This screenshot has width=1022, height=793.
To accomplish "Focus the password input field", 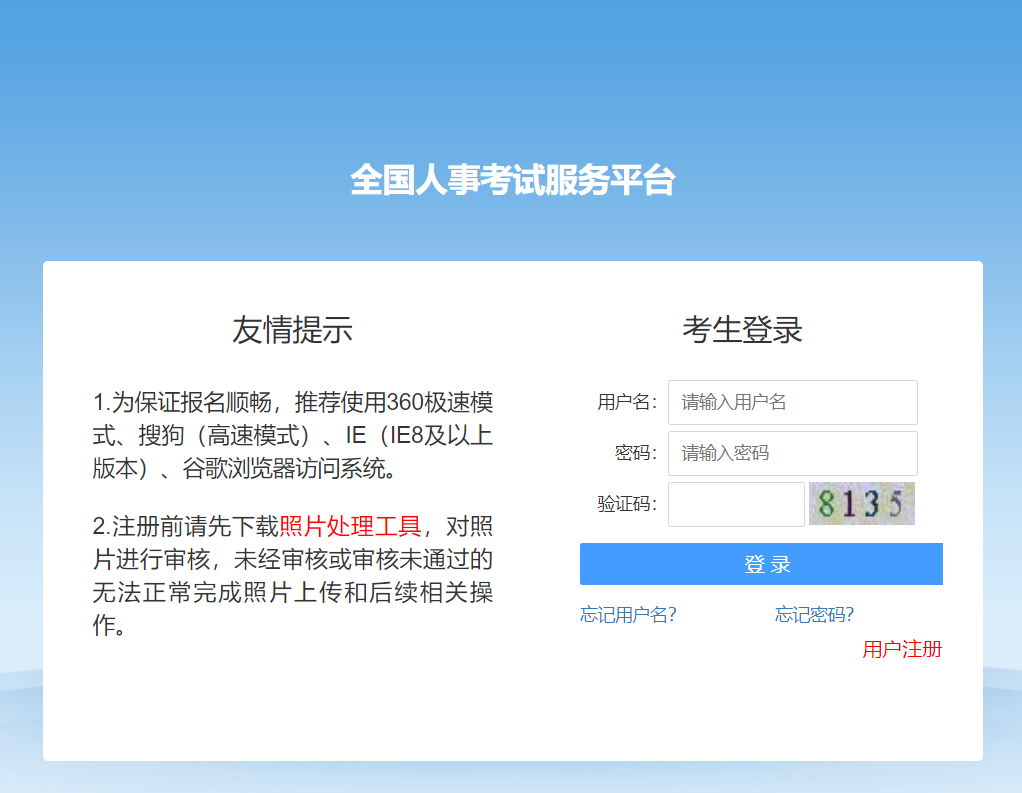I will tap(793, 453).
